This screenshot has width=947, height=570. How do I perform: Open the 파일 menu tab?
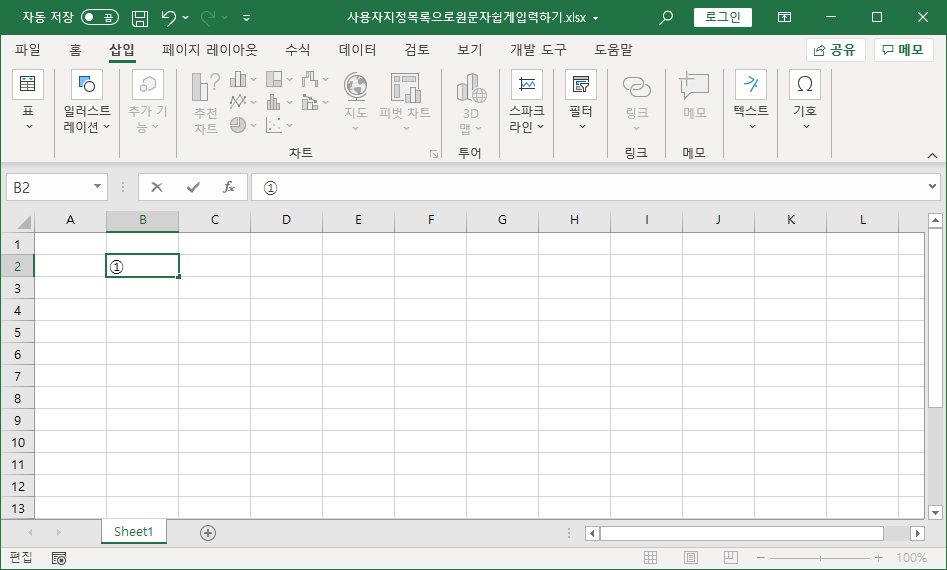click(28, 50)
